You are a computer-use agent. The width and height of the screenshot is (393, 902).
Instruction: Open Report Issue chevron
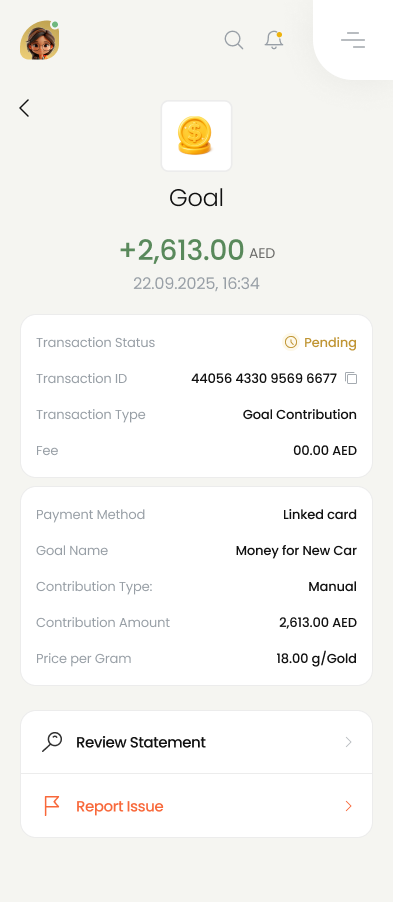[x=348, y=806]
